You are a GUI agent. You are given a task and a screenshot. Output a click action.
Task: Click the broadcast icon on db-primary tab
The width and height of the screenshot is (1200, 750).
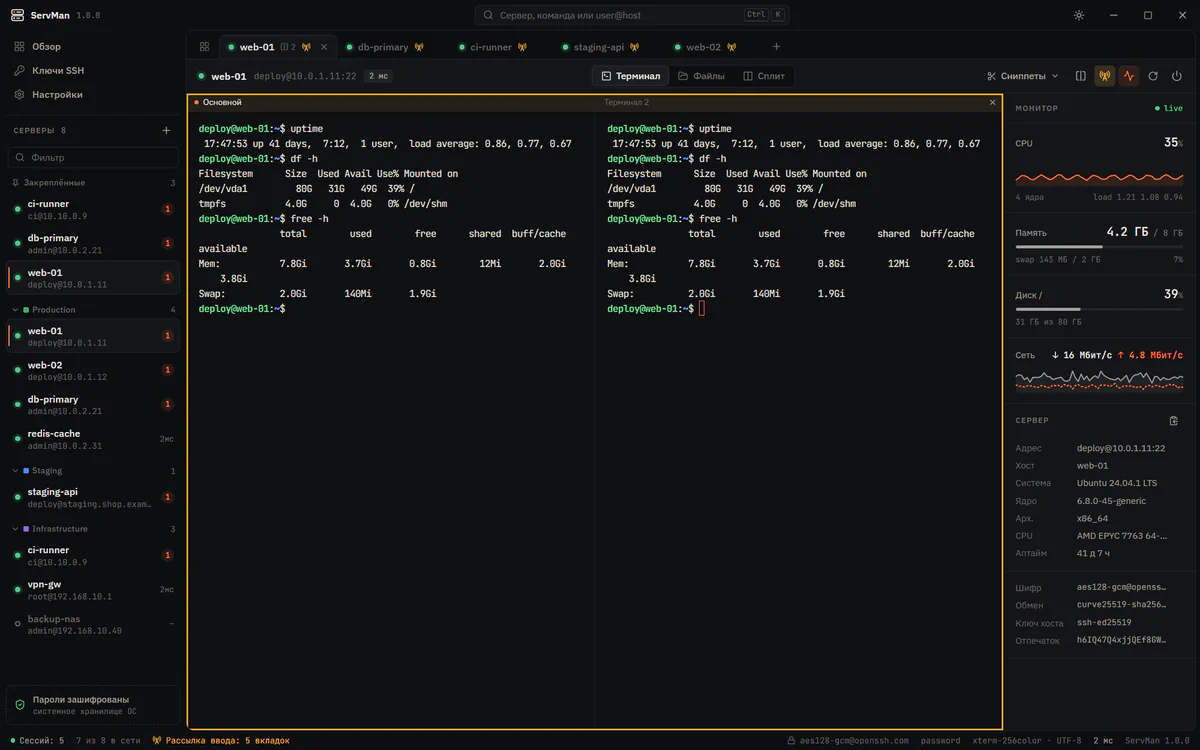(x=419, y=47)
